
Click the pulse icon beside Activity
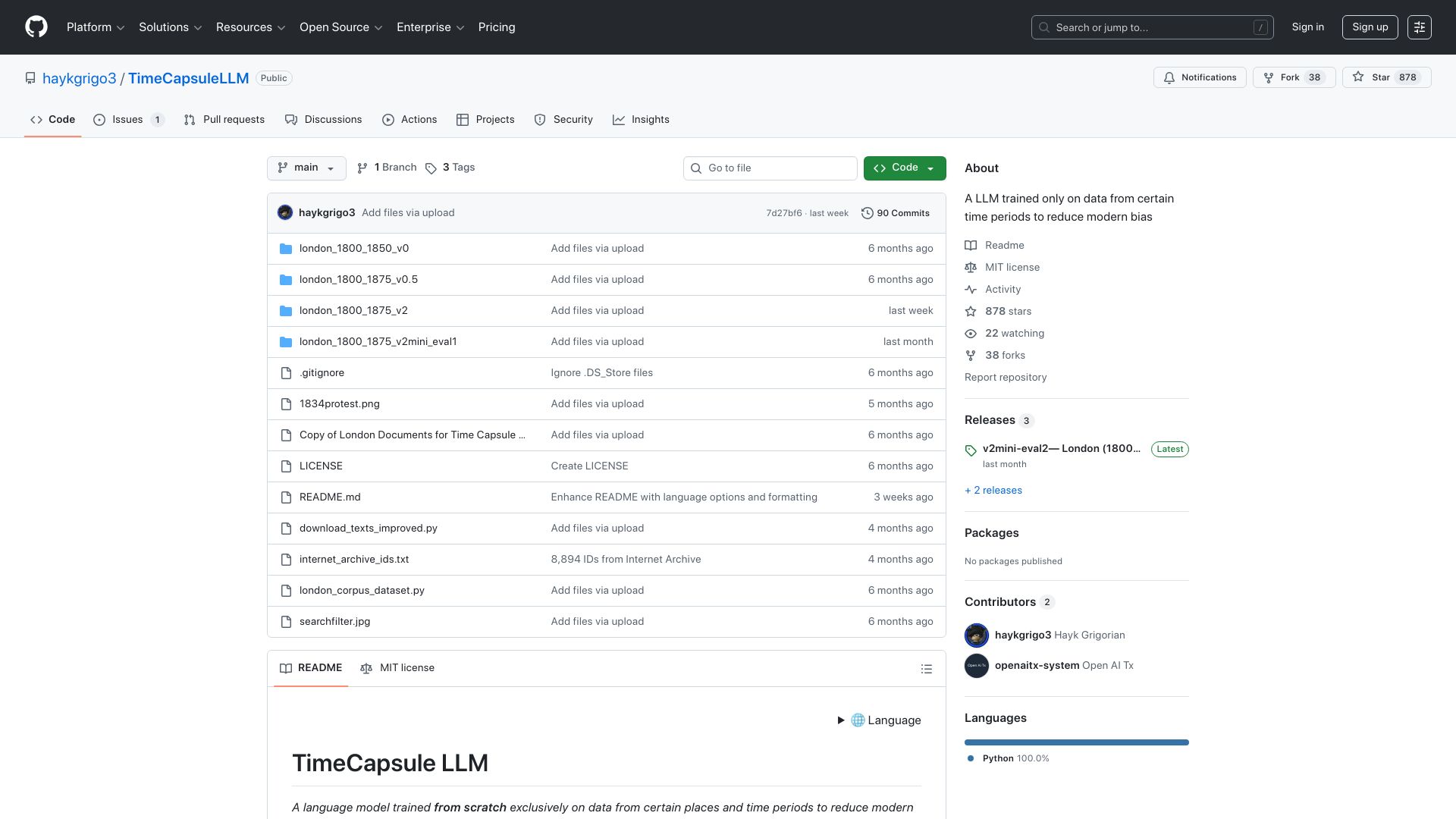coord(971,290)
